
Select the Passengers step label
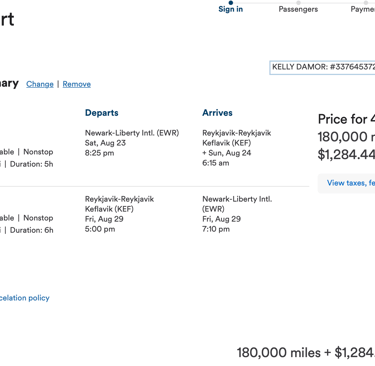click(298, 9)
